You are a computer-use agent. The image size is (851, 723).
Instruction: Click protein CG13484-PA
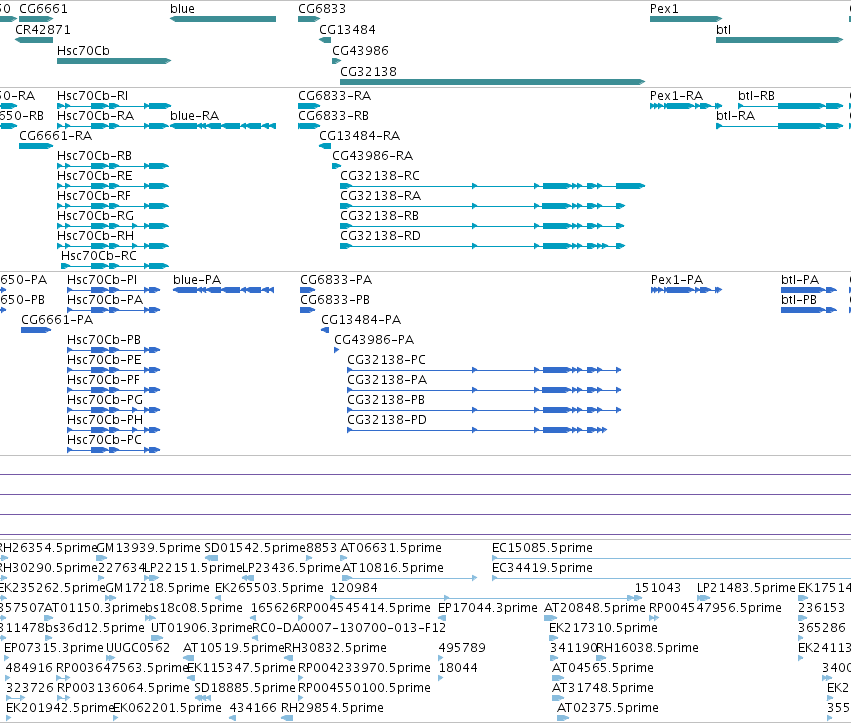pyautogui.click(x=325, y=331)
